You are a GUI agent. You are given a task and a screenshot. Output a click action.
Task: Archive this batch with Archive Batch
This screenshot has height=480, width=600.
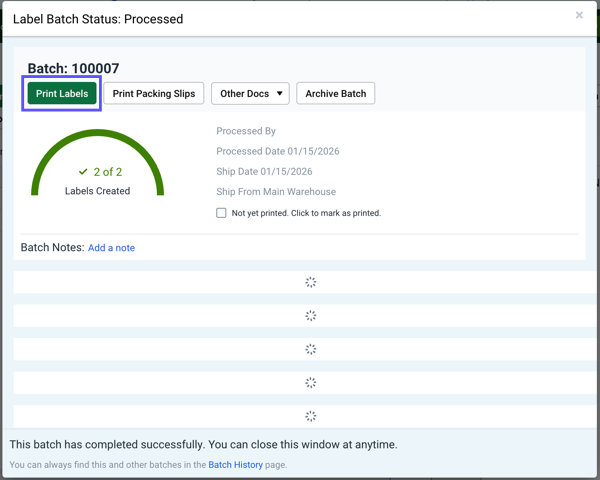click(x=336, y=93)
